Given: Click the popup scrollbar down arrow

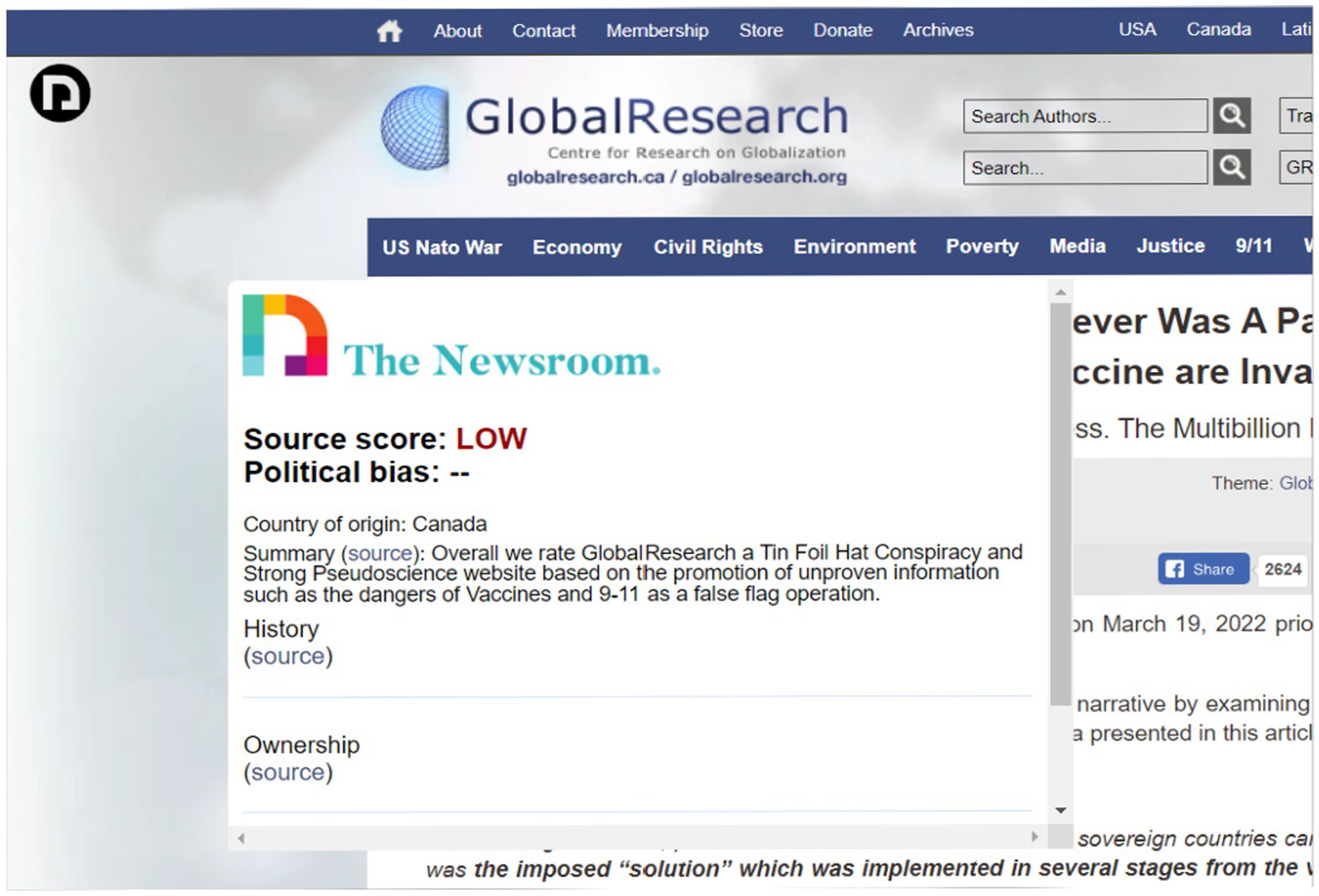Looking at the screenshot, I should pyautogui.click(x=1060, y=810).
